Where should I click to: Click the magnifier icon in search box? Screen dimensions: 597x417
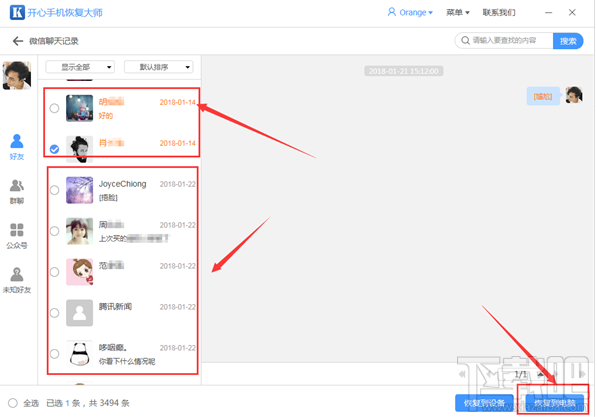tap(465, 40)
